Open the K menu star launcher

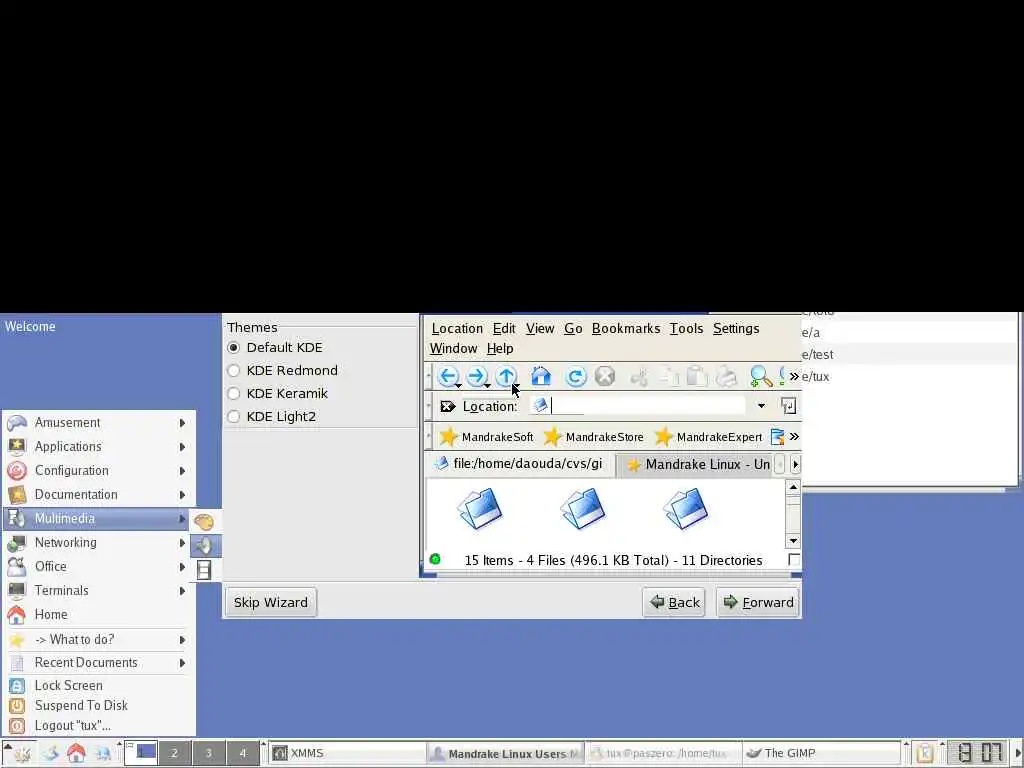coord(22,753)
